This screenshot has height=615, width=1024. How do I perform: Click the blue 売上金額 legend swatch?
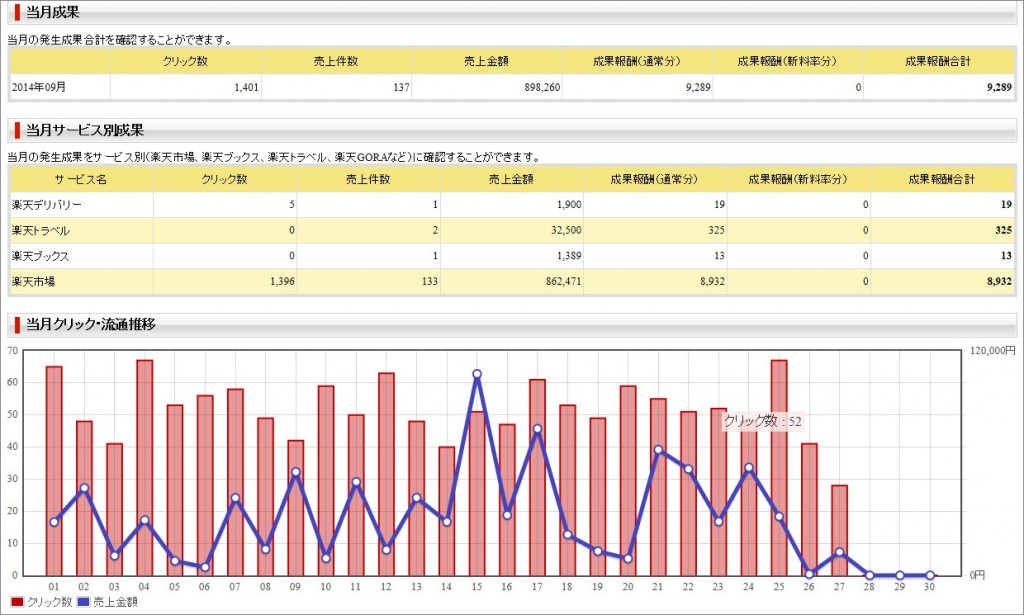(84, 602)
